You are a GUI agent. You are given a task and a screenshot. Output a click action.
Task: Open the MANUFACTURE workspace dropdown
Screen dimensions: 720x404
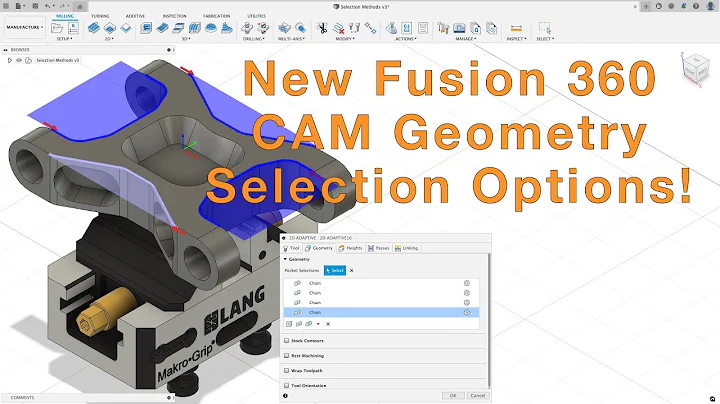click(x=24, y=28)
